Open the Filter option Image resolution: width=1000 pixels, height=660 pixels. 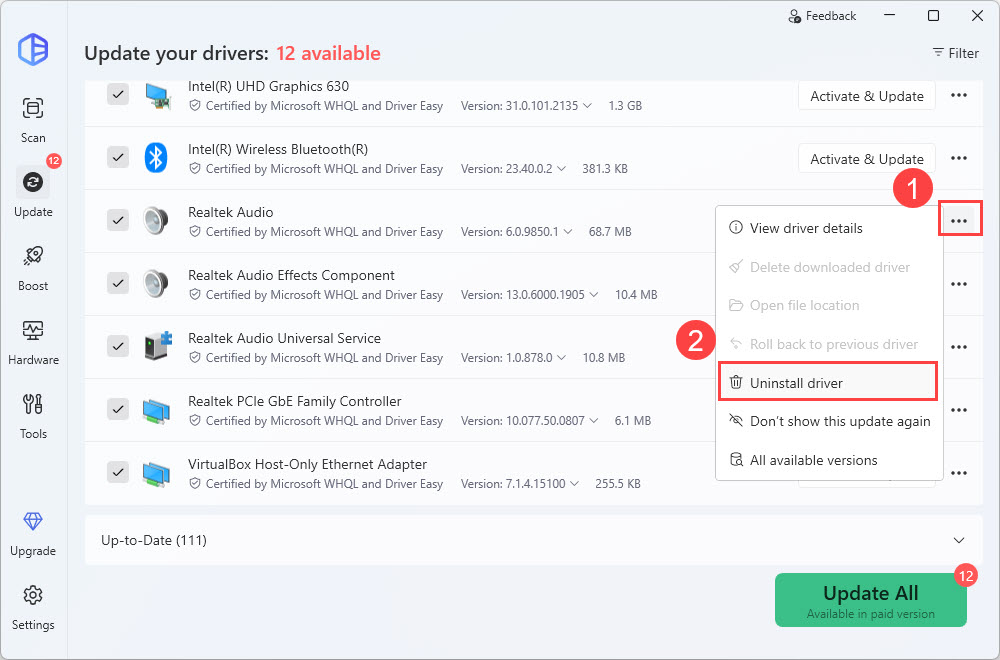(x=955, y=53)
